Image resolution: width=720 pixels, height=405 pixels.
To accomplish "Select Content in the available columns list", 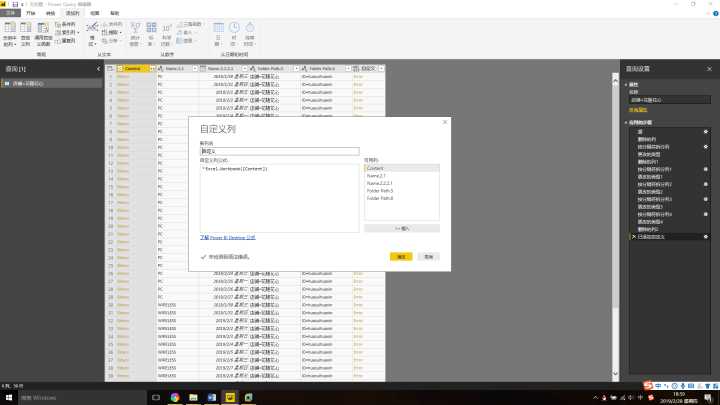I will pos(402,168).
